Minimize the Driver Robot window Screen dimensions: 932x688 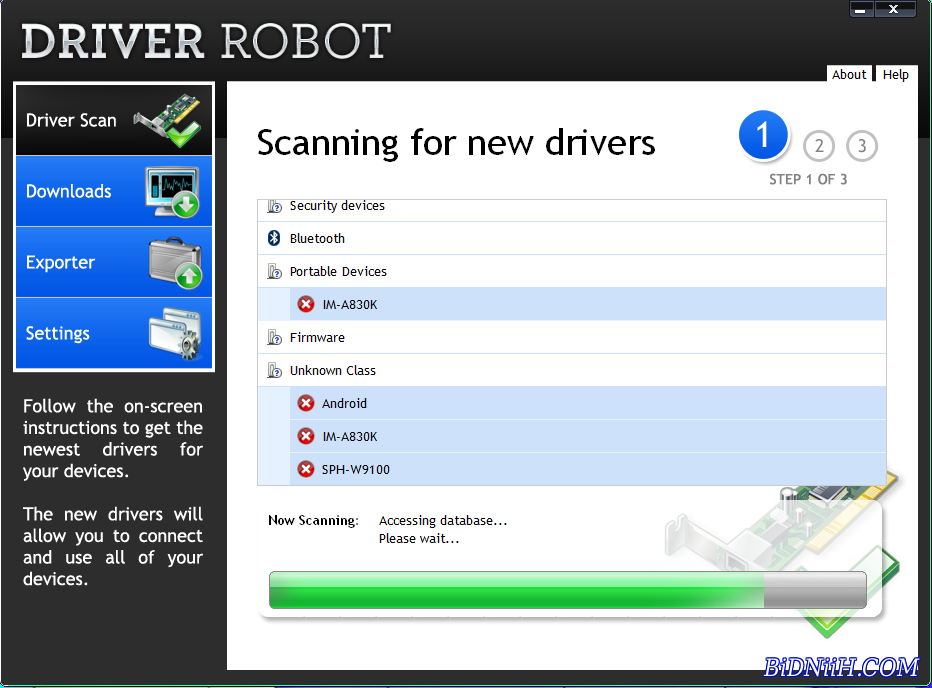tap(861, 9)
